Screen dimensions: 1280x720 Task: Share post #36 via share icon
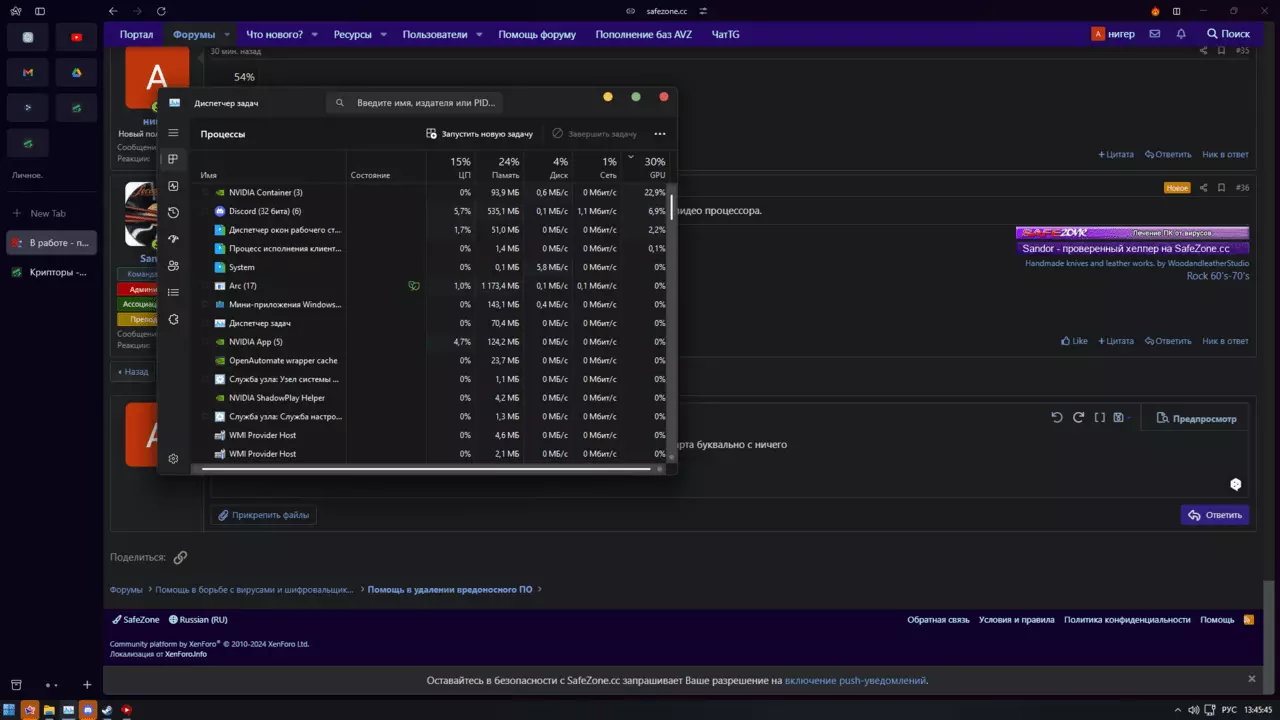1203,188
